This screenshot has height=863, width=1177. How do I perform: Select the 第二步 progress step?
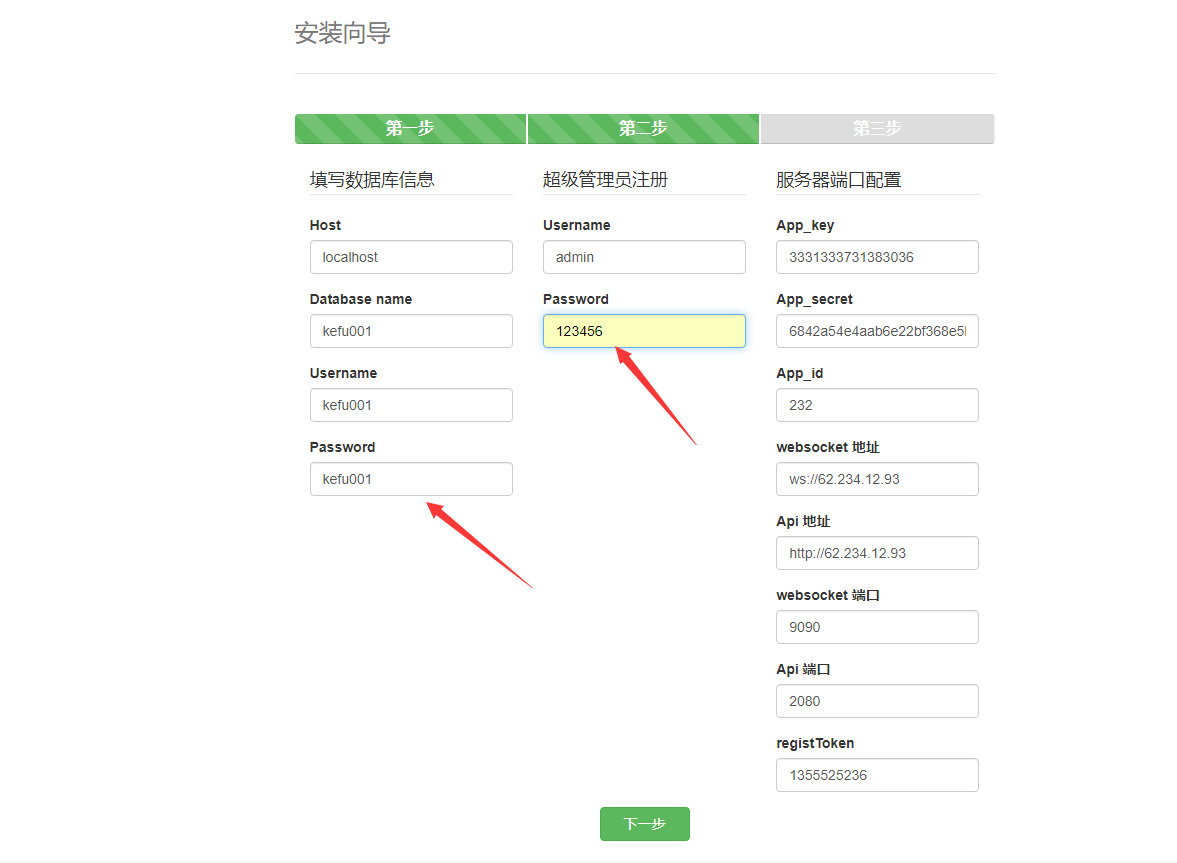pos(643,129)
